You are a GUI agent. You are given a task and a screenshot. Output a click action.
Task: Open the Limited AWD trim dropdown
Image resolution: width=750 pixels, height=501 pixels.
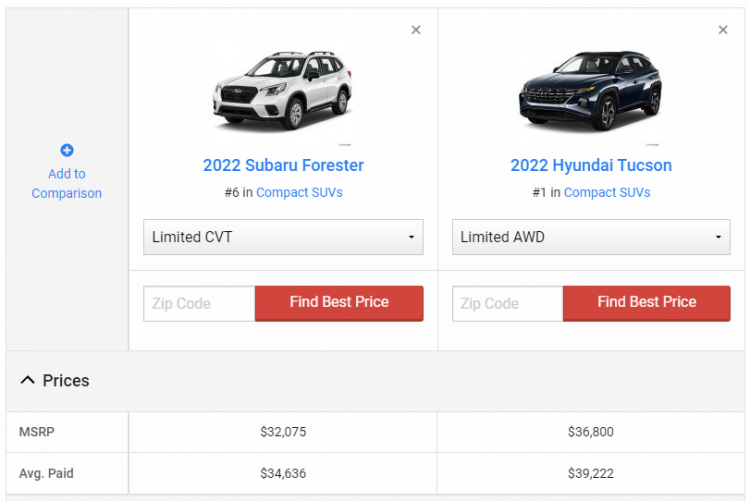[x=591, y=237]
